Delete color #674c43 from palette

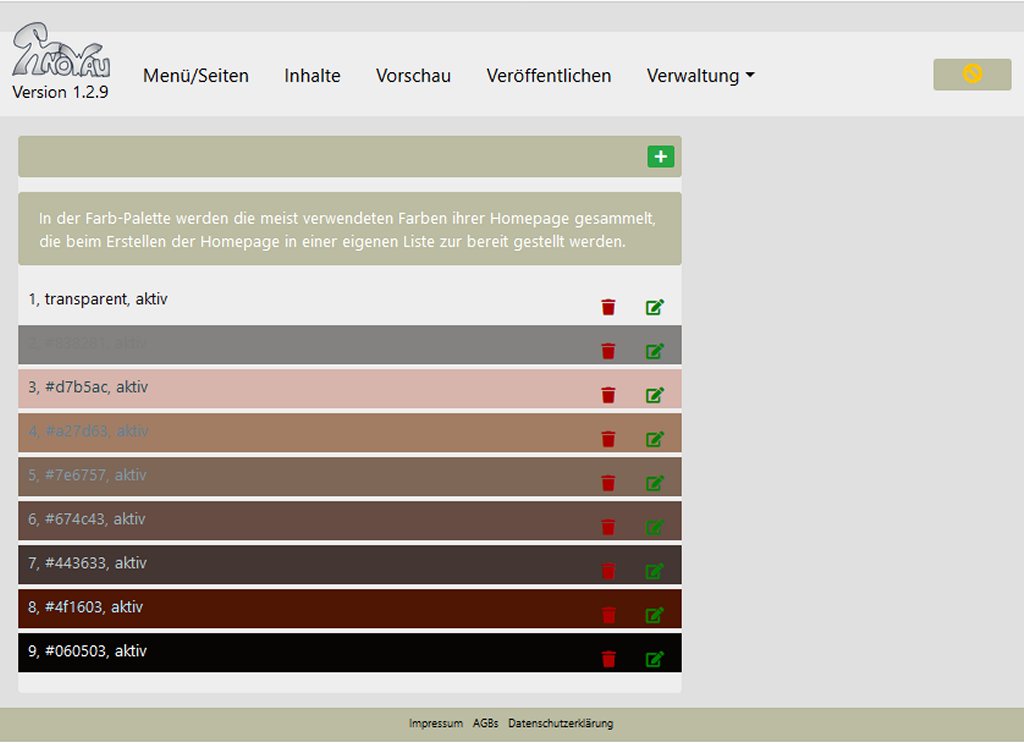pyautogui.click(x=608, y=527)
